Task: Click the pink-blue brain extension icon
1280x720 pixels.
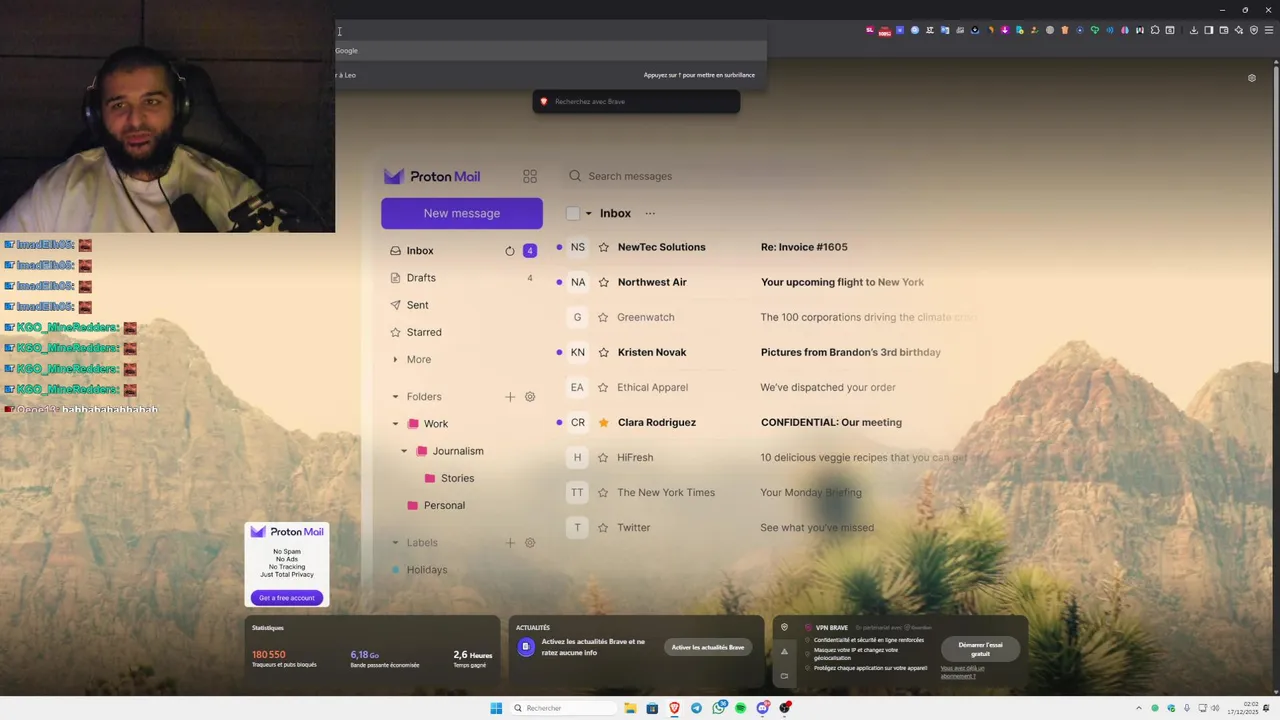Action: coord(1125,30)
